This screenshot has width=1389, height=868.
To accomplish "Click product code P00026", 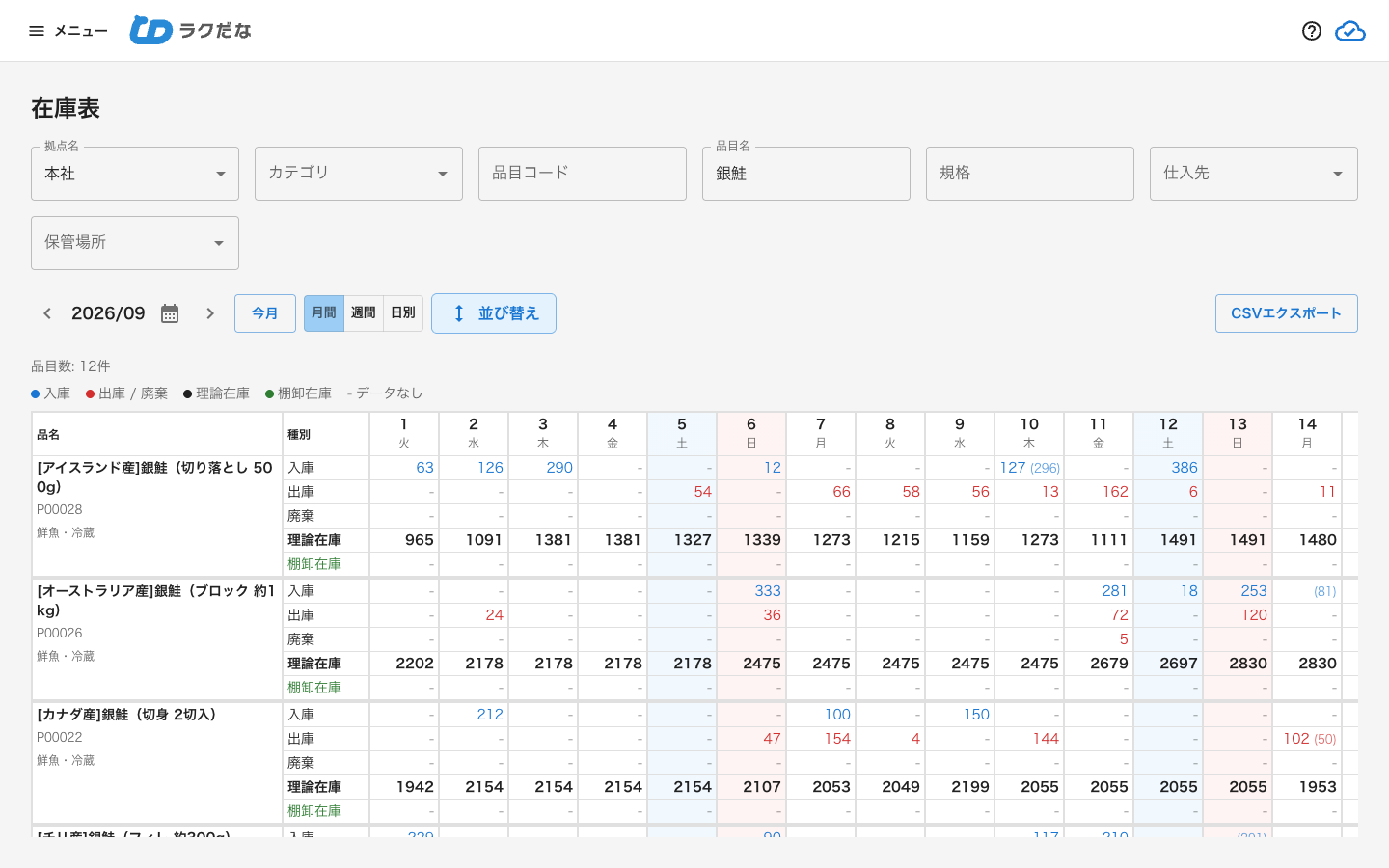I will click(x=60, y=633).
